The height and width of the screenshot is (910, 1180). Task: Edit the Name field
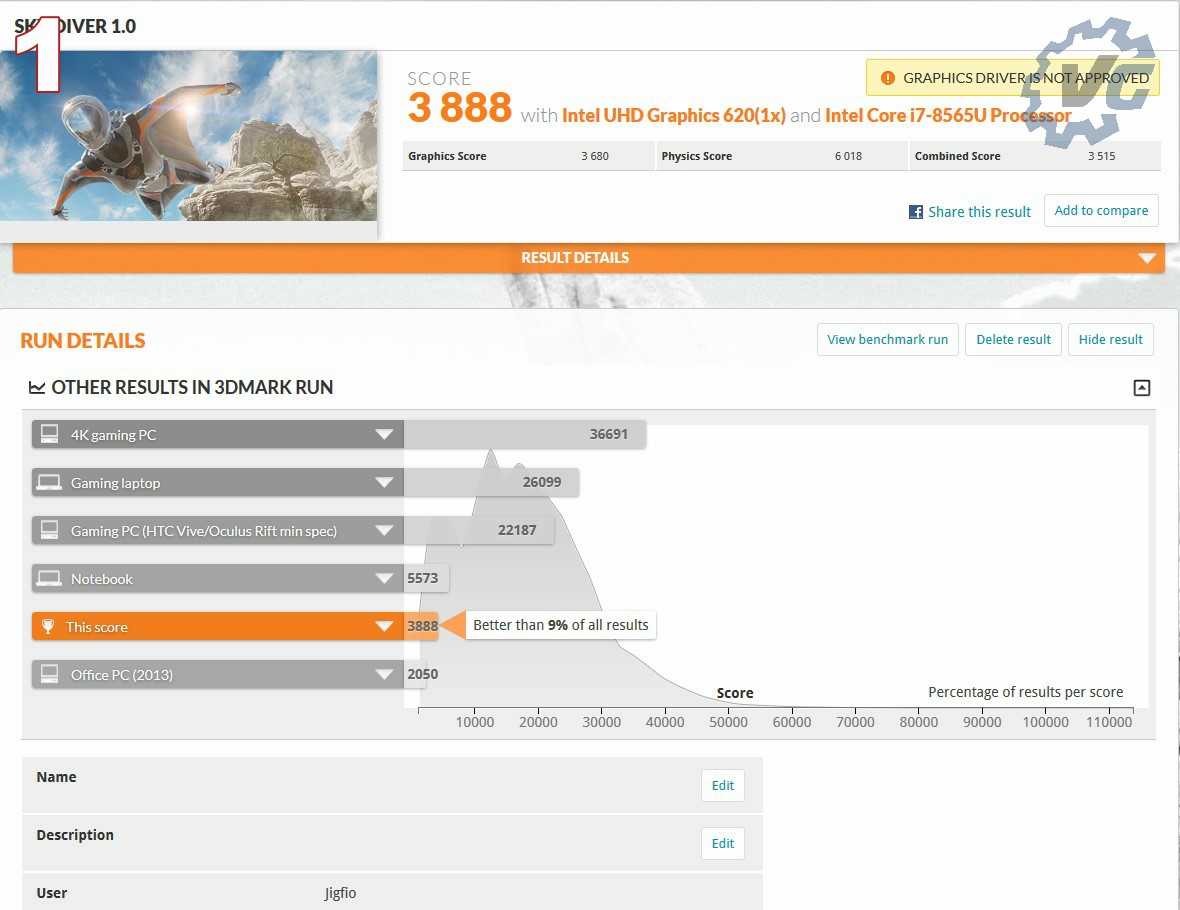coord(722,786)
